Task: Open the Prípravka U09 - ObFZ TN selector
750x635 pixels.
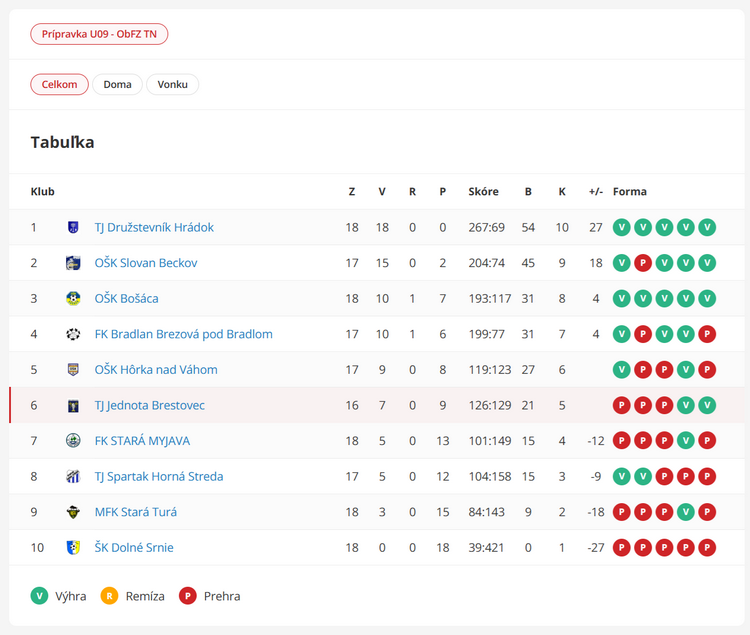Action: 99,34
